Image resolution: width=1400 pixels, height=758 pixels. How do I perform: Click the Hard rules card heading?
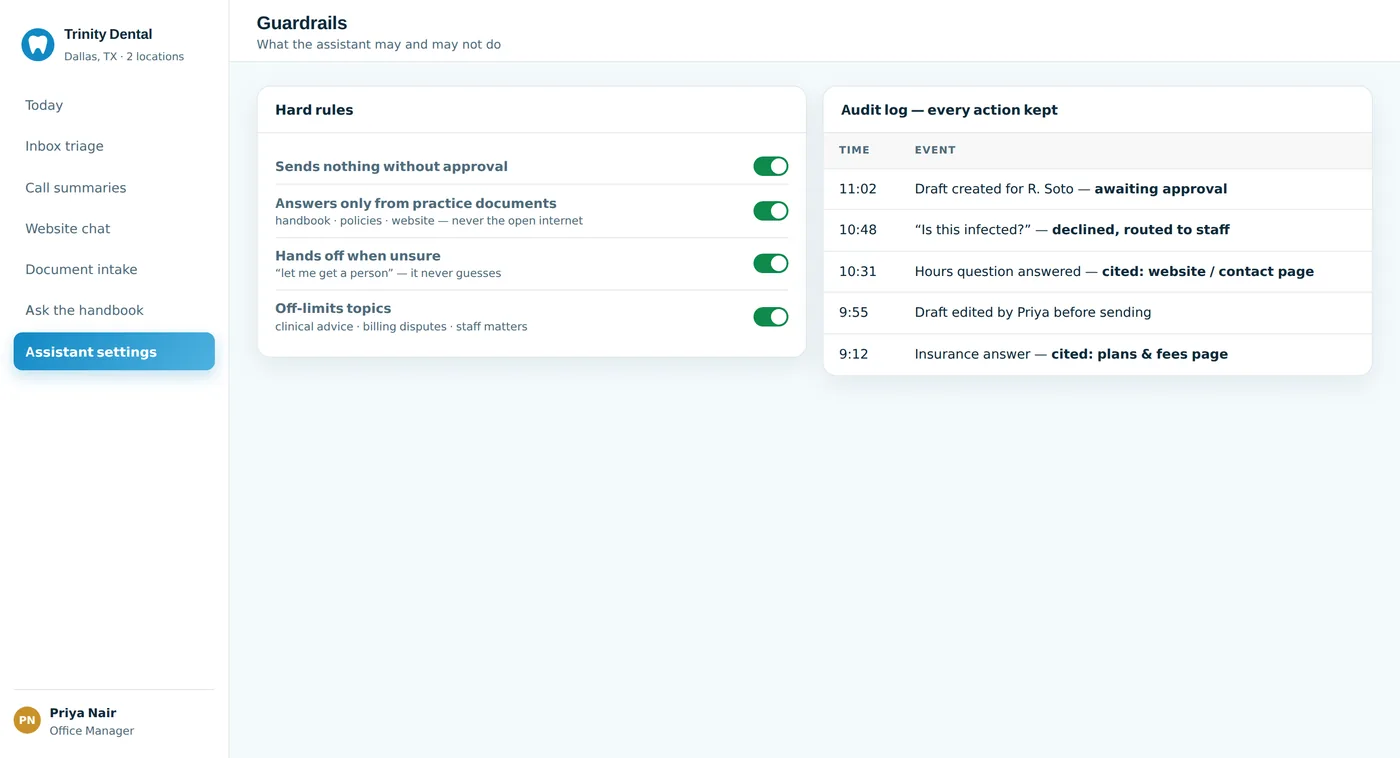click(314, 110)
